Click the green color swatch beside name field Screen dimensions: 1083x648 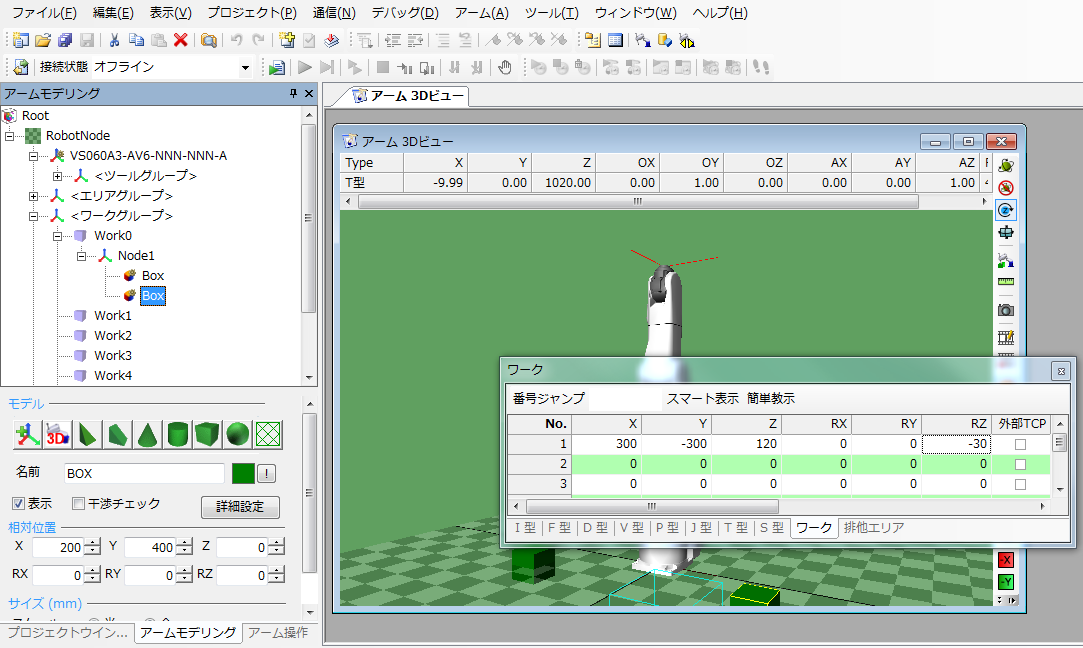pyautogui.click(x=241, y=473)
